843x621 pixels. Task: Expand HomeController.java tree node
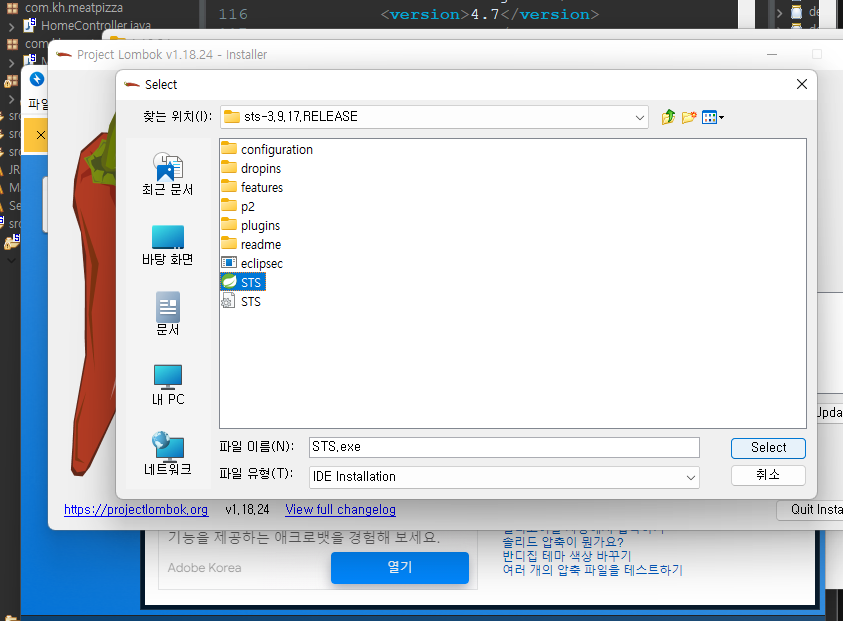click(x=11, y=26)
